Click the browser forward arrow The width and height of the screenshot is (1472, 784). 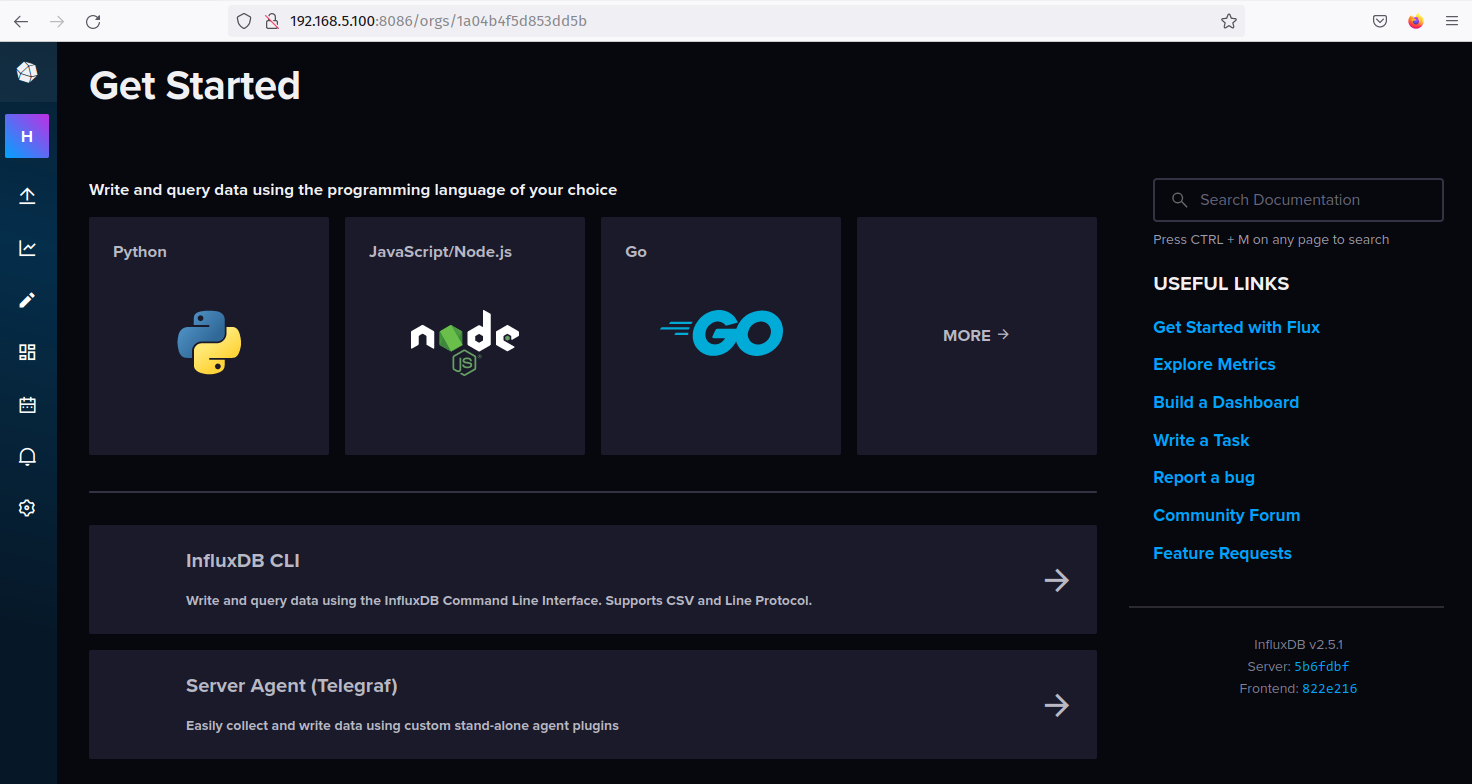tap(57, 21)
